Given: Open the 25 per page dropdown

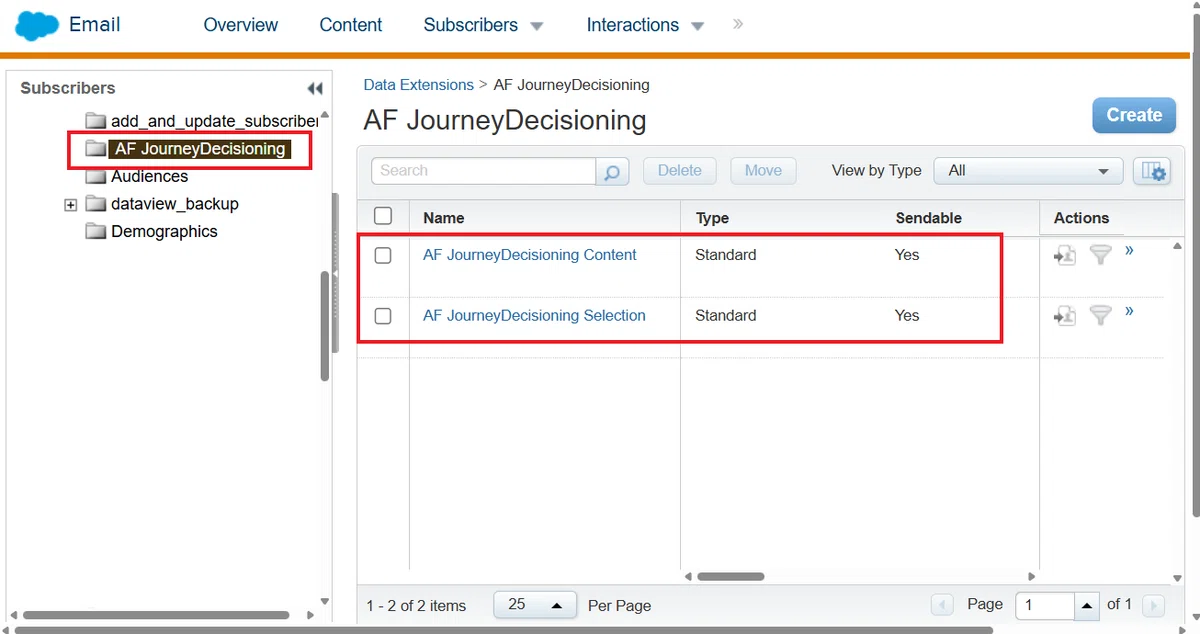Looking at the screenshot, I should [x=535, y=605].
